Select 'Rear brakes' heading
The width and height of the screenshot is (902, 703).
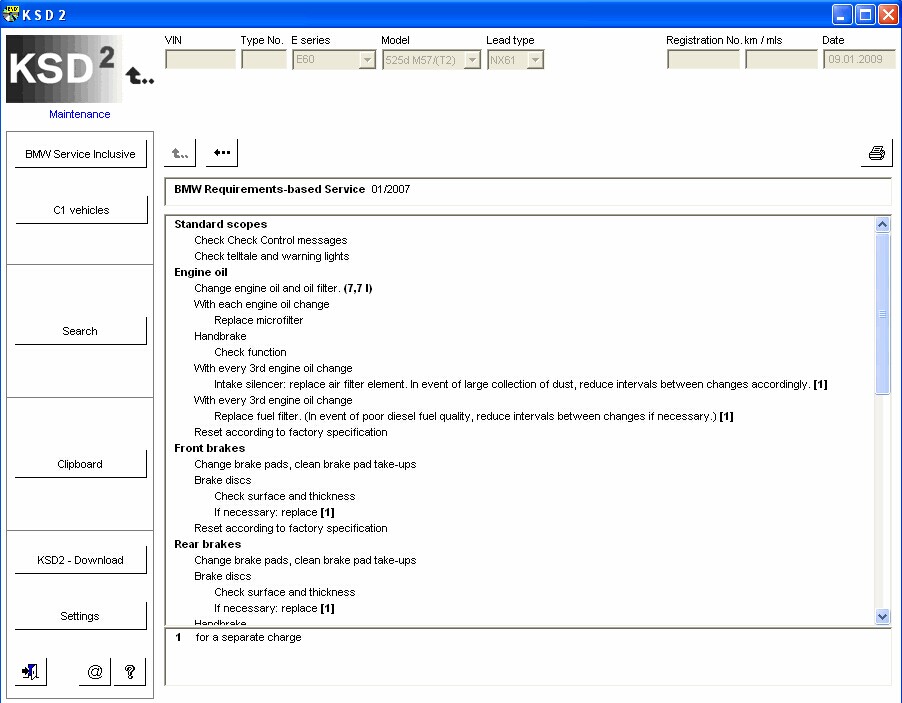click(208, 544)
